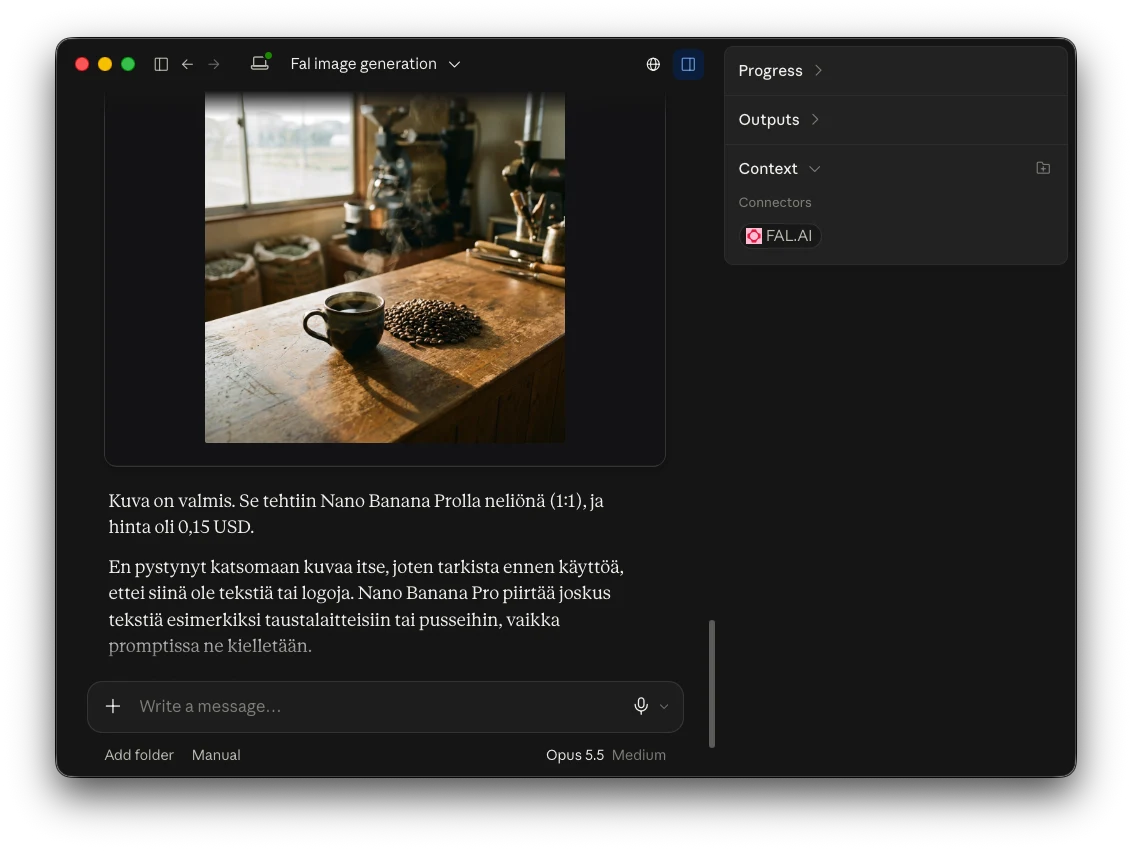This screenshot has height=851, width=1132.
Task: Go back with the left arrow
Action: [188, 64]
